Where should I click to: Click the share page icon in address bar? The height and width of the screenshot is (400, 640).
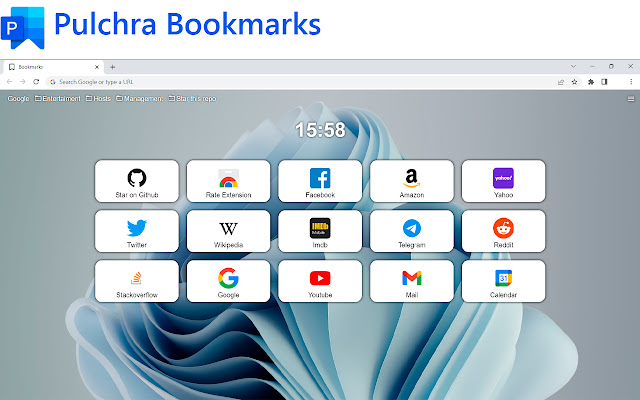coord(561,82)
